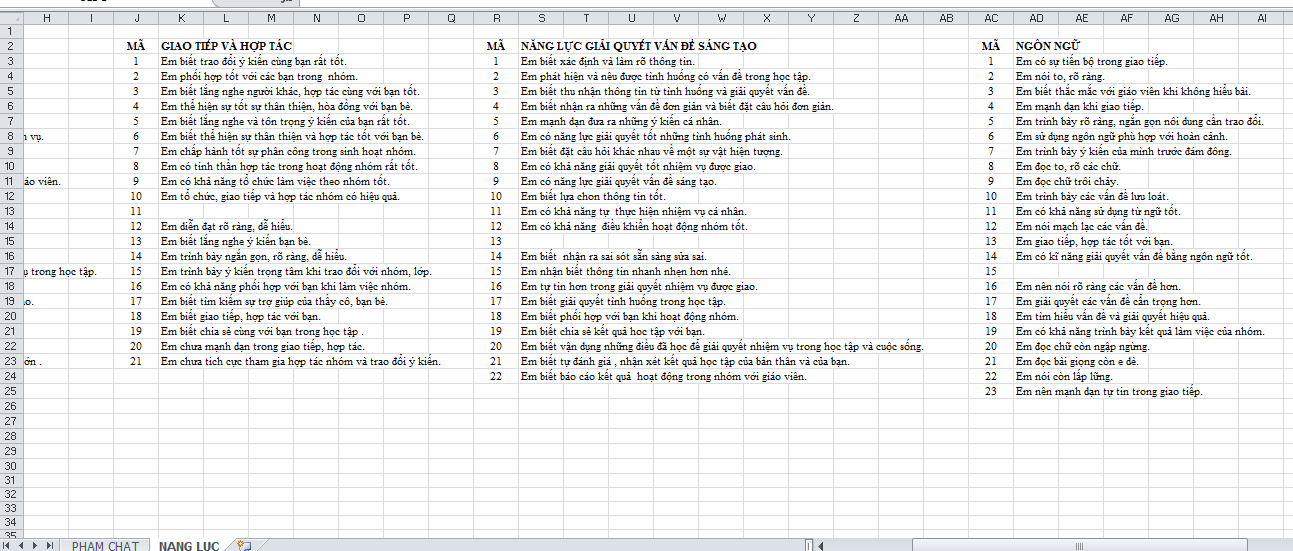The width and height of the screenshot is (1293, 551).
Task: Click the NĂNG LỰC GIẢI QUYẾT VẤN ĐỀ heading cell
Action: point(638,46)
